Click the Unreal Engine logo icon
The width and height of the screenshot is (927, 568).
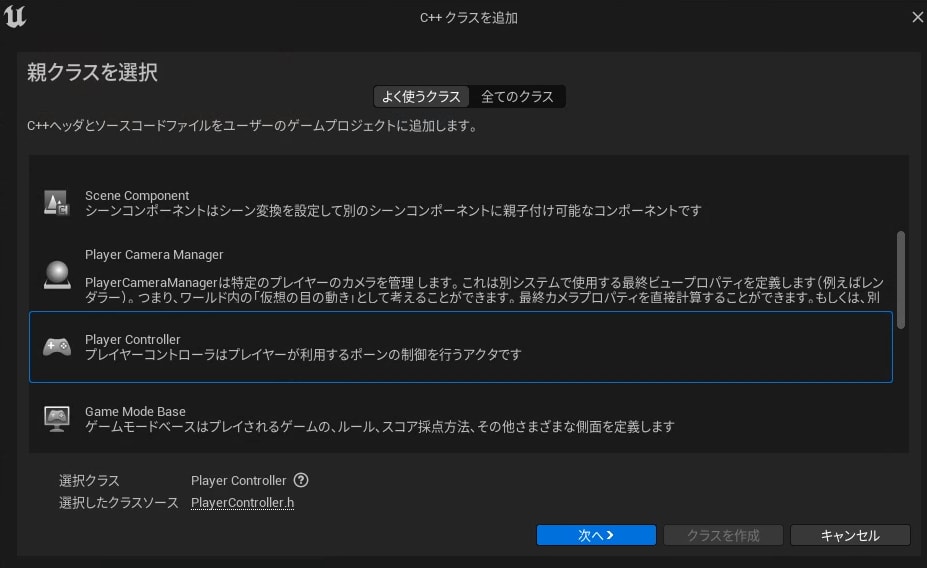(15, 16)
